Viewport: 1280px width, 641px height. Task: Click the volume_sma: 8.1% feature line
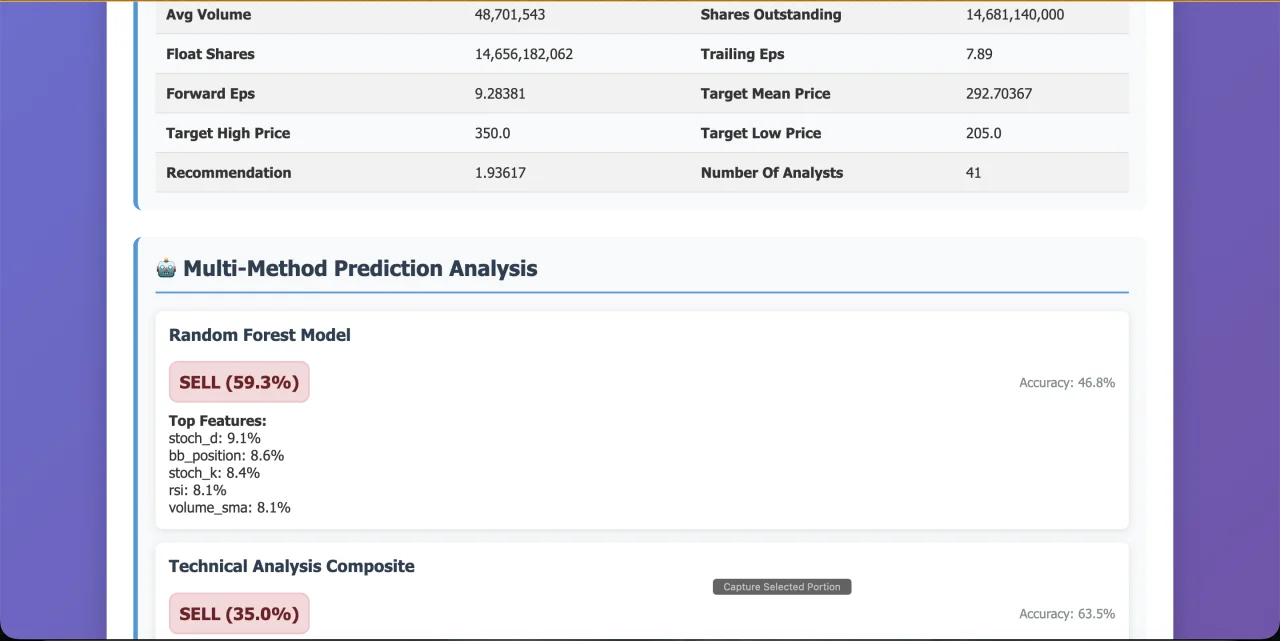(x=230, y=508)
